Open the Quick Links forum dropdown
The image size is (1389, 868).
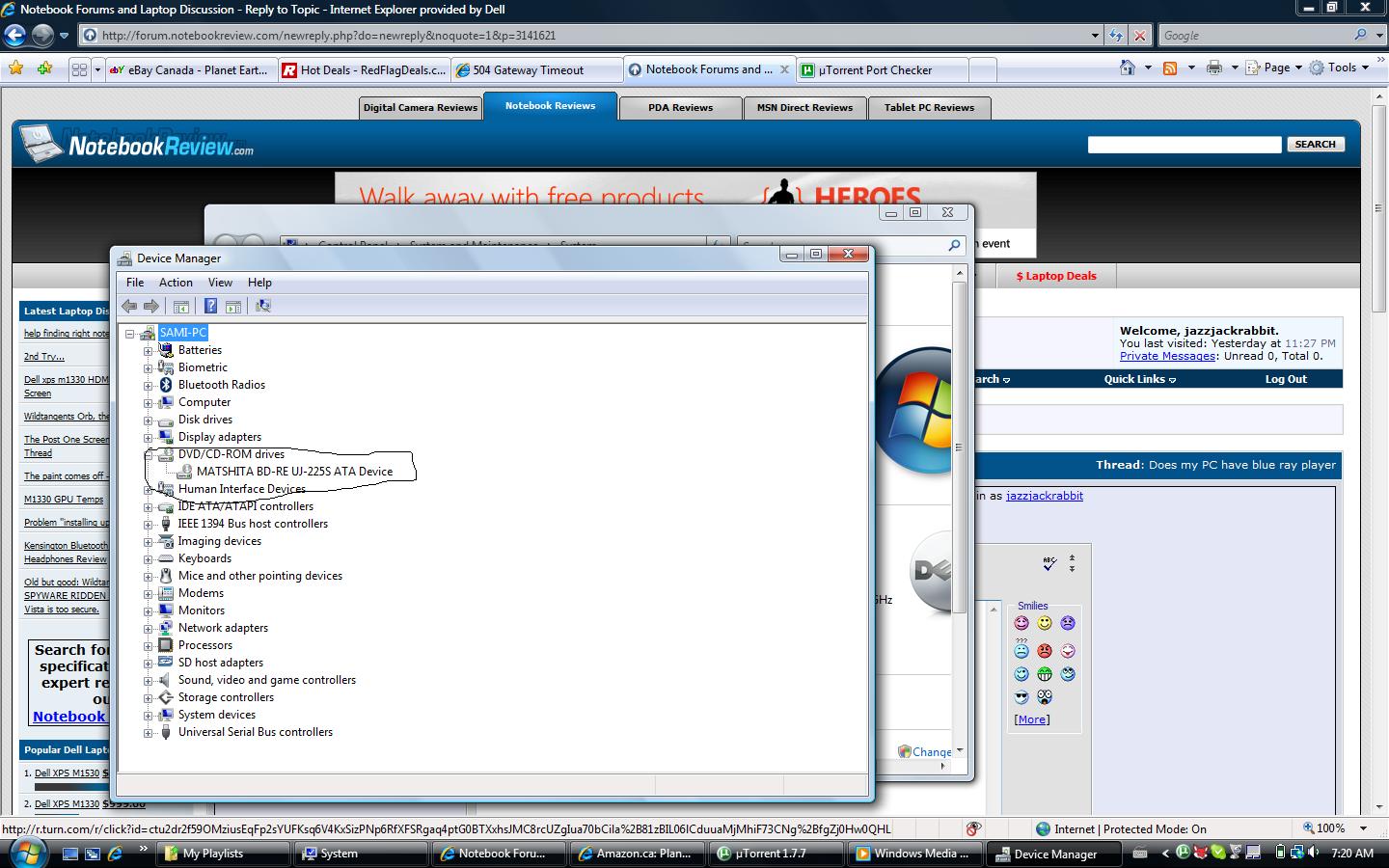1139,379
